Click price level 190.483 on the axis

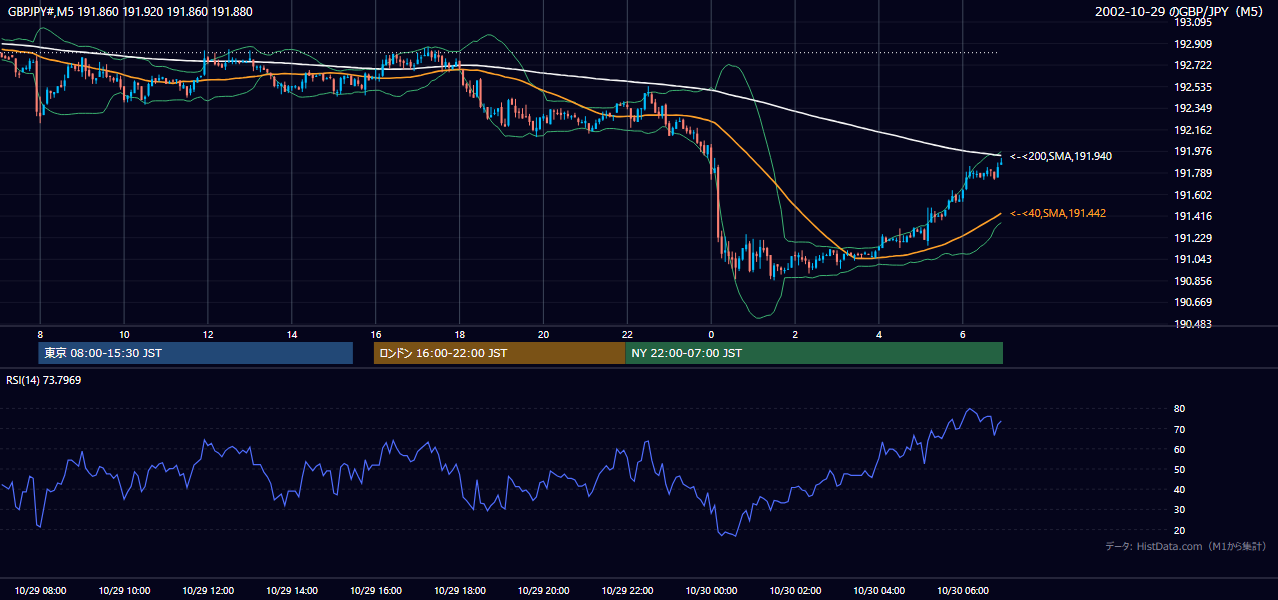pos(1192,324)
